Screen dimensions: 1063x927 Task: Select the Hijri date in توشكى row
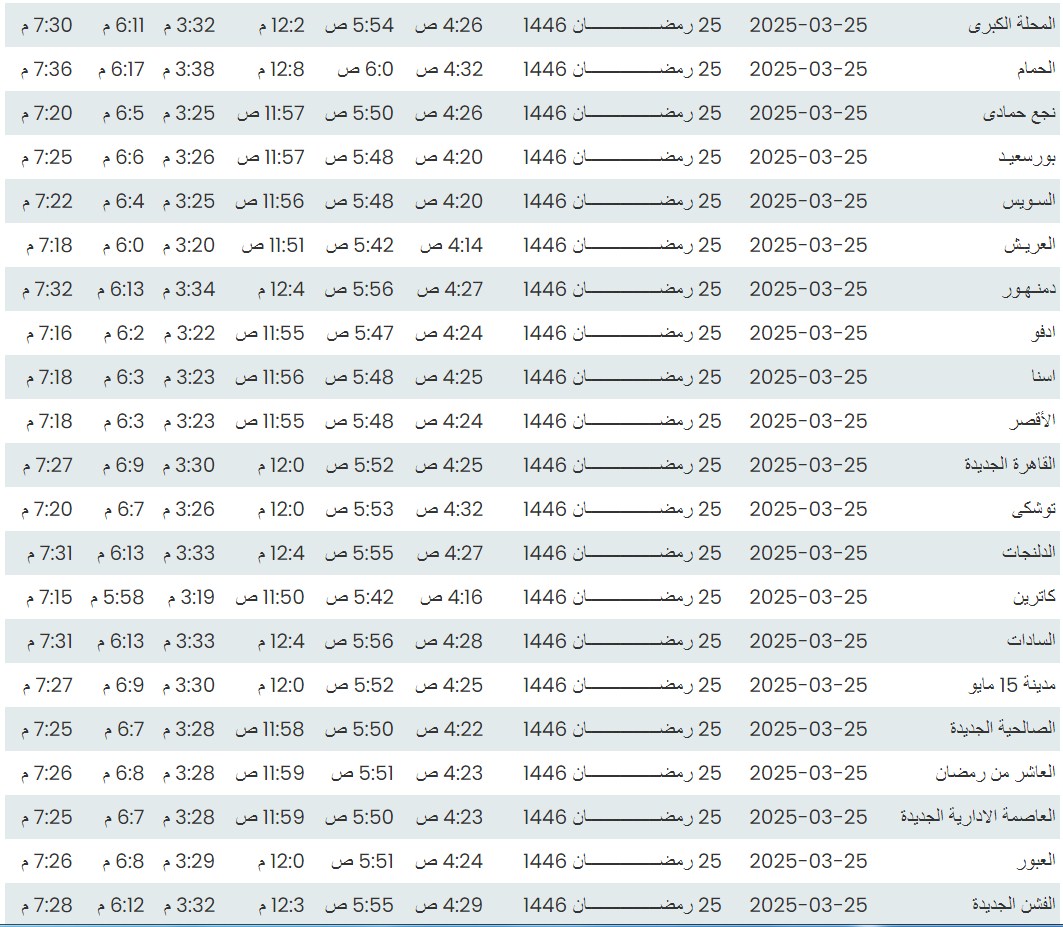(x=621, y=510)
